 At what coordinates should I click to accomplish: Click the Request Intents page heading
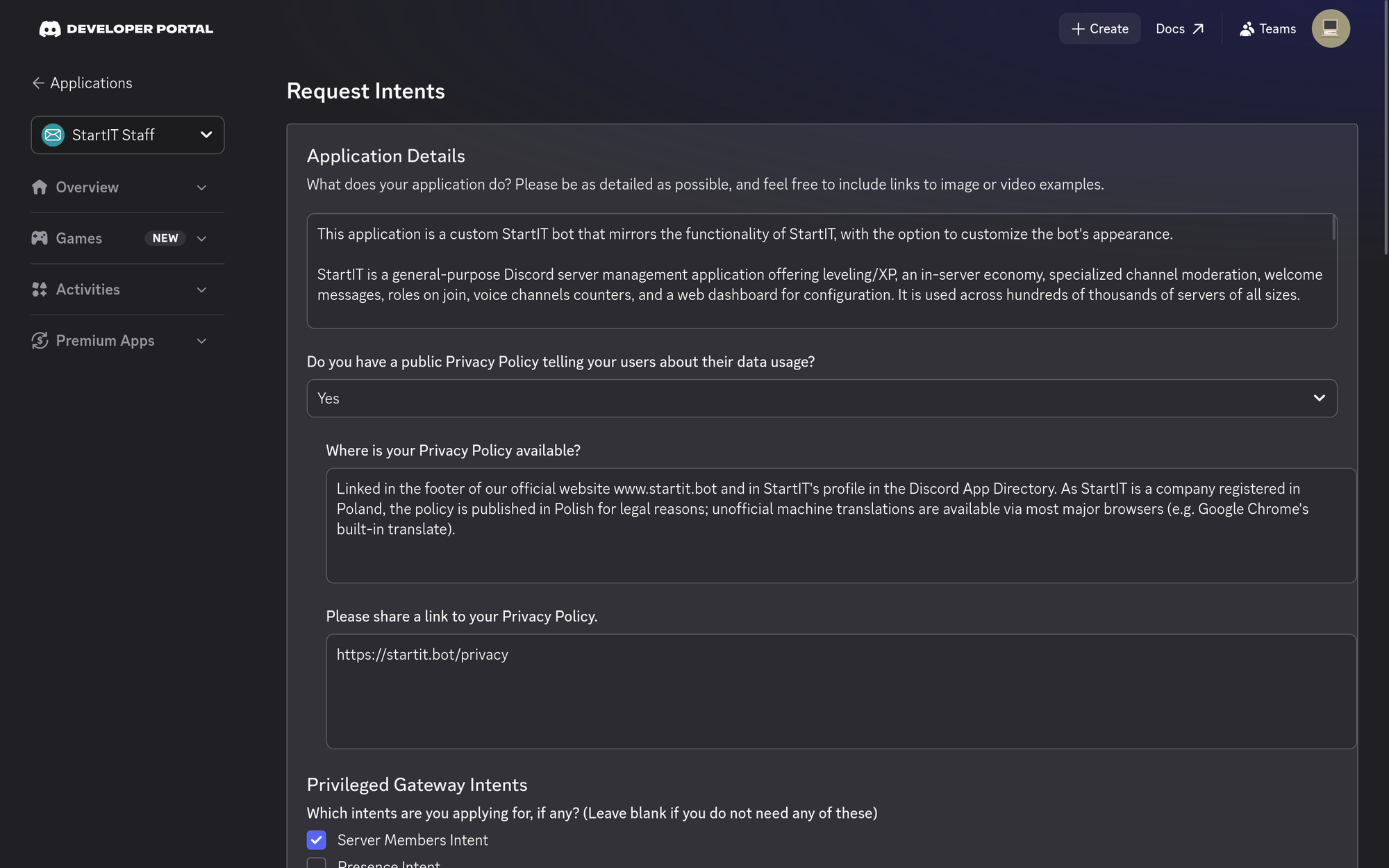click(x=366, y=91)
